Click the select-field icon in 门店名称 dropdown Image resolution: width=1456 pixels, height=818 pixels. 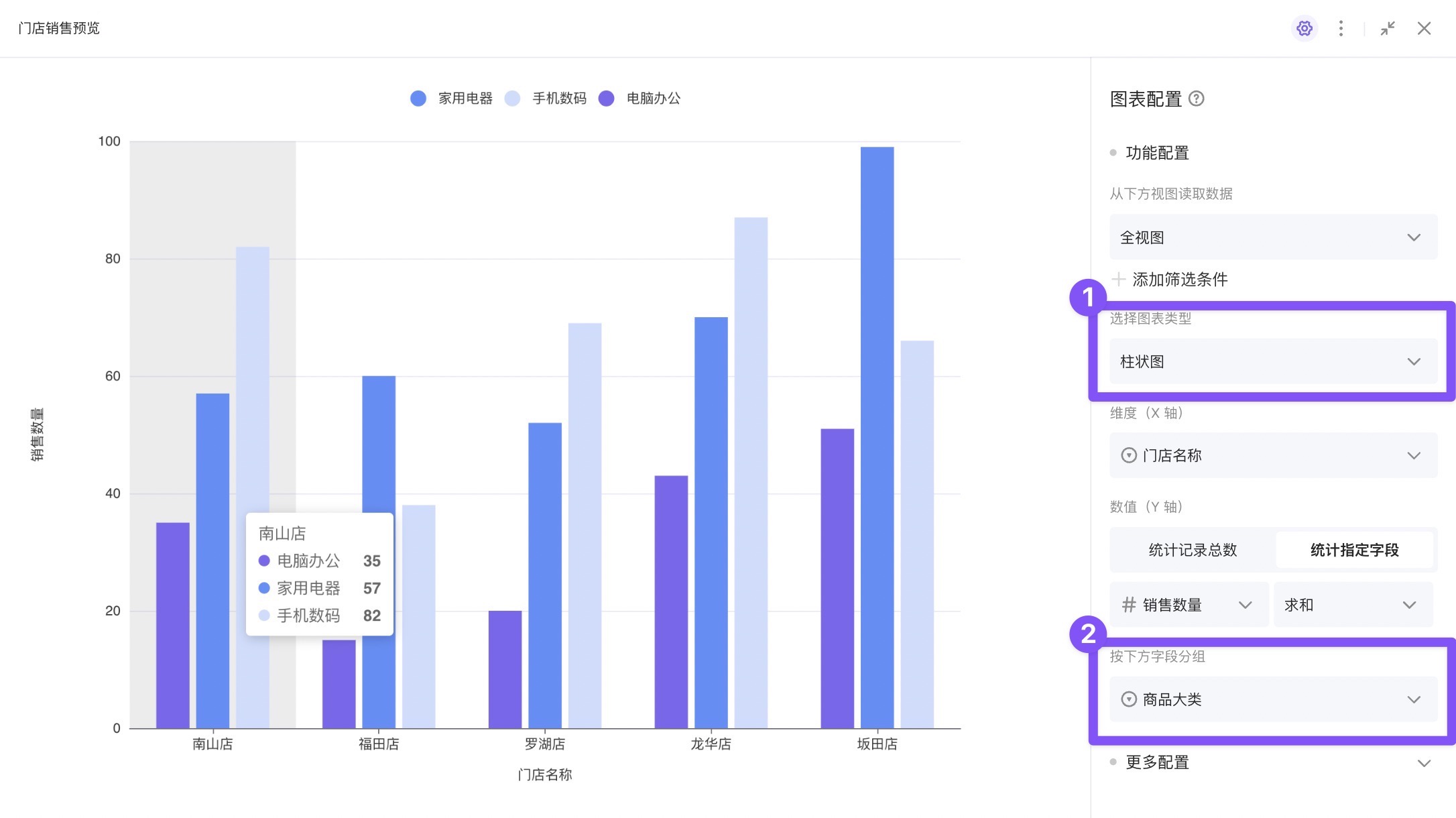(1129, 455)
